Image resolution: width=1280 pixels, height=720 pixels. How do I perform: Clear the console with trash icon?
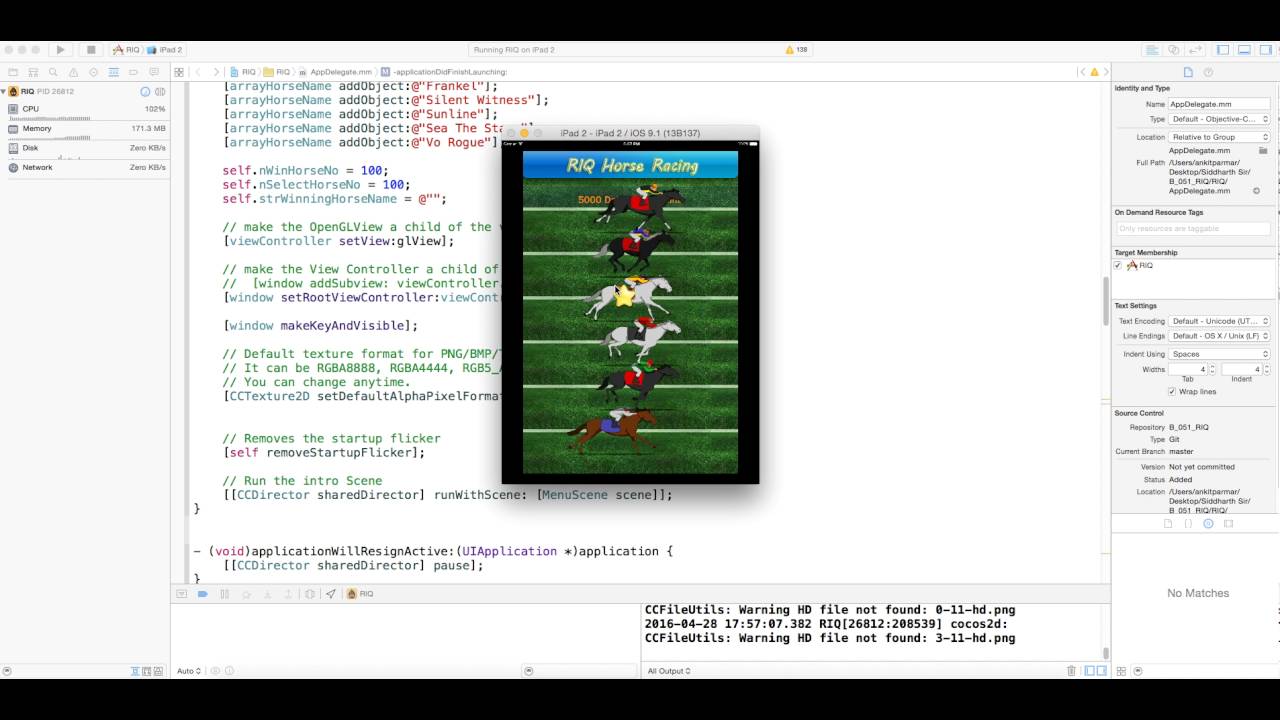[1071, 671]
